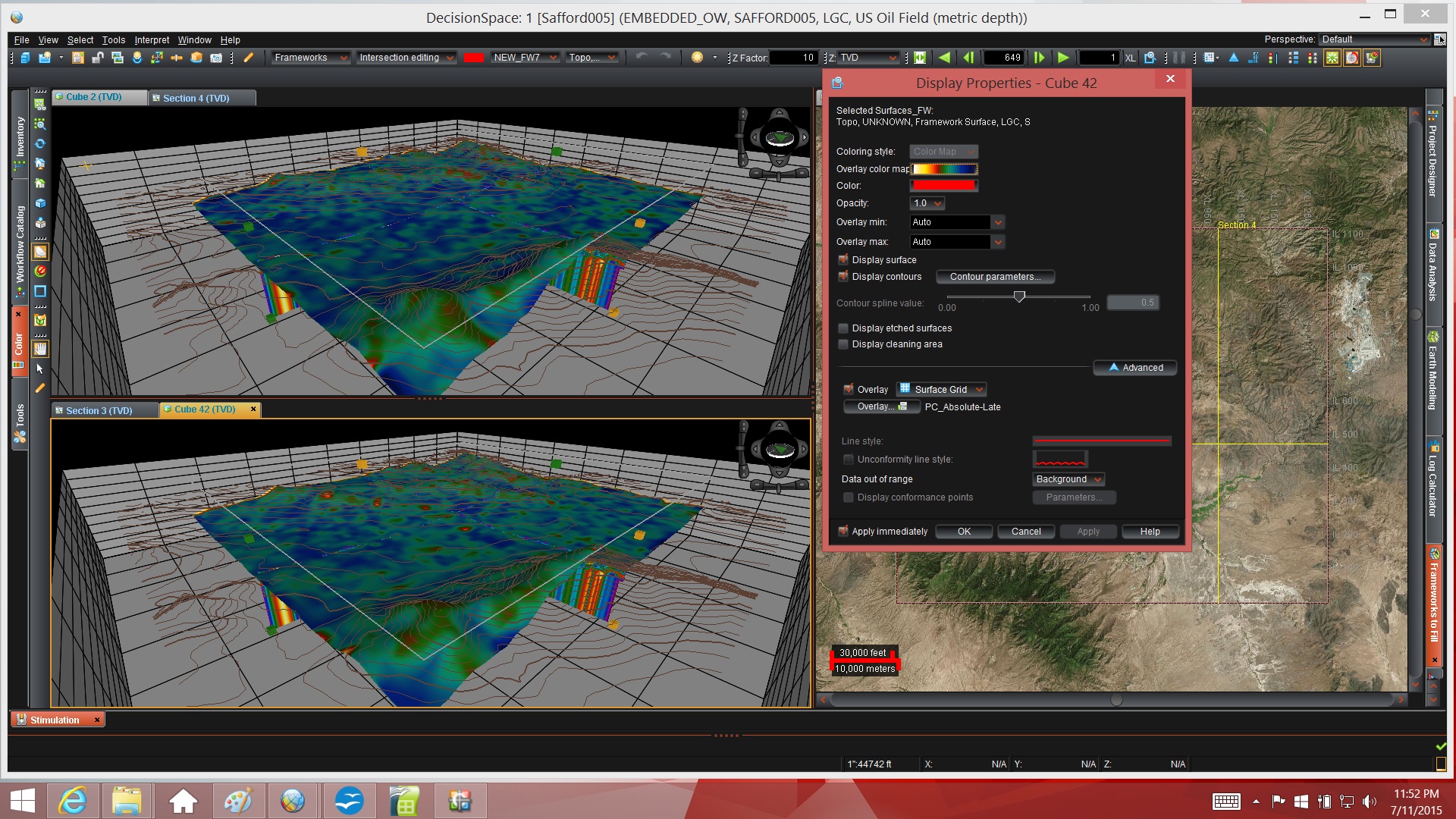This screenshot has height=819, width=1456.
Task: Select the orange pencil edit tool in toolbar
Action: [x=248, y=58]
